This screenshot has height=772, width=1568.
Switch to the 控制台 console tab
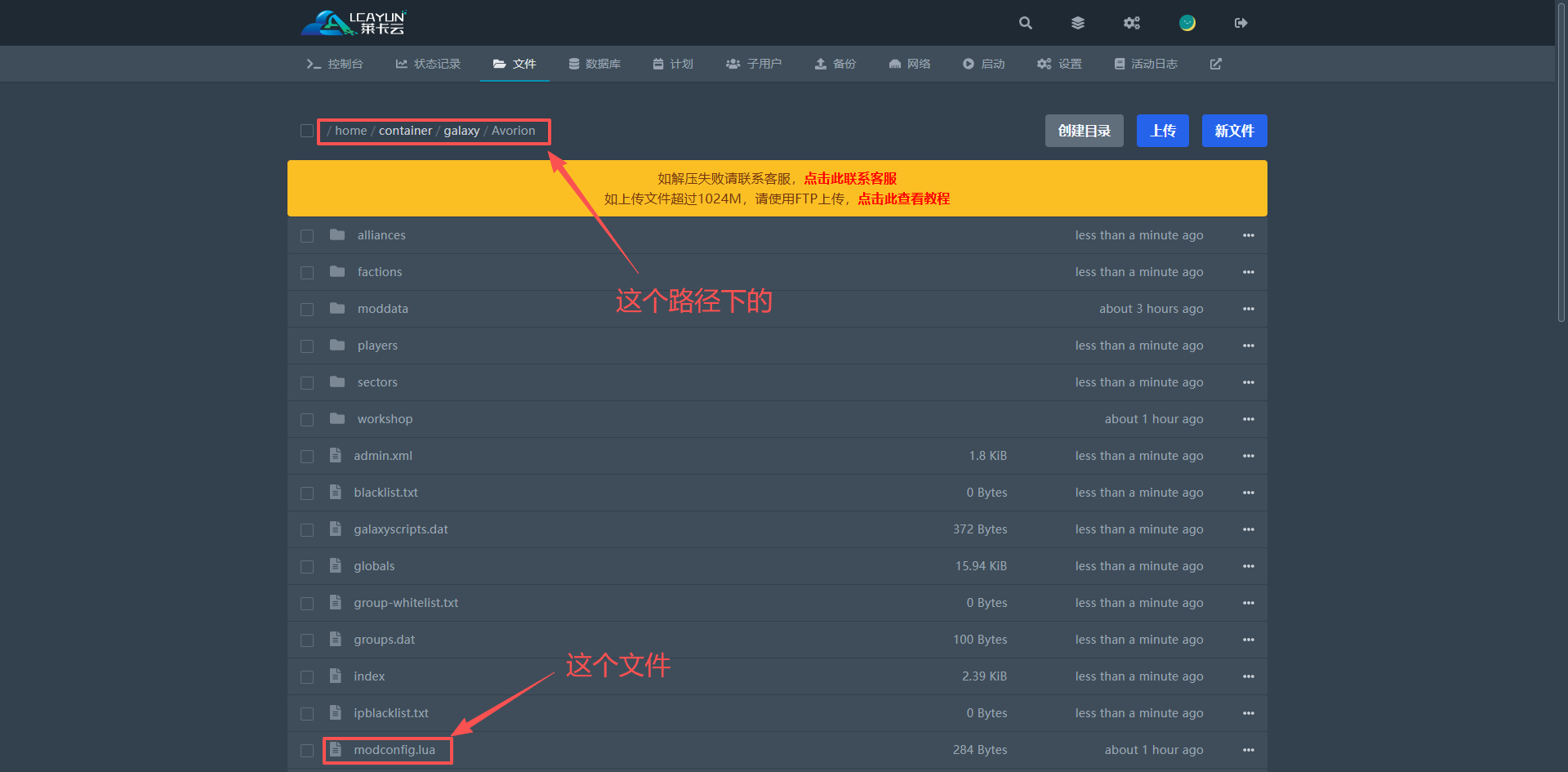335,64
